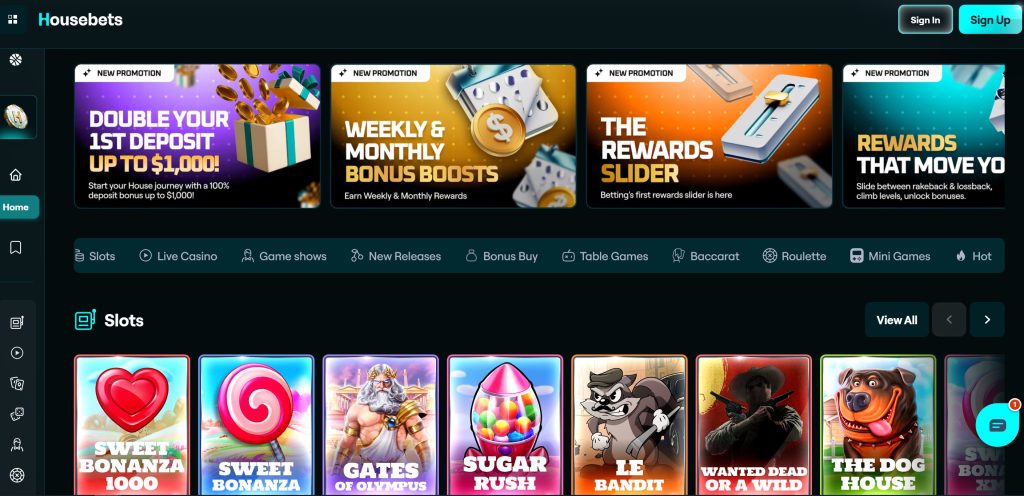The width and height of the screenshot is (1024, 496).
Task: Click the roulette wheel icon in sidebar
Action: click(x=17, y=475)
